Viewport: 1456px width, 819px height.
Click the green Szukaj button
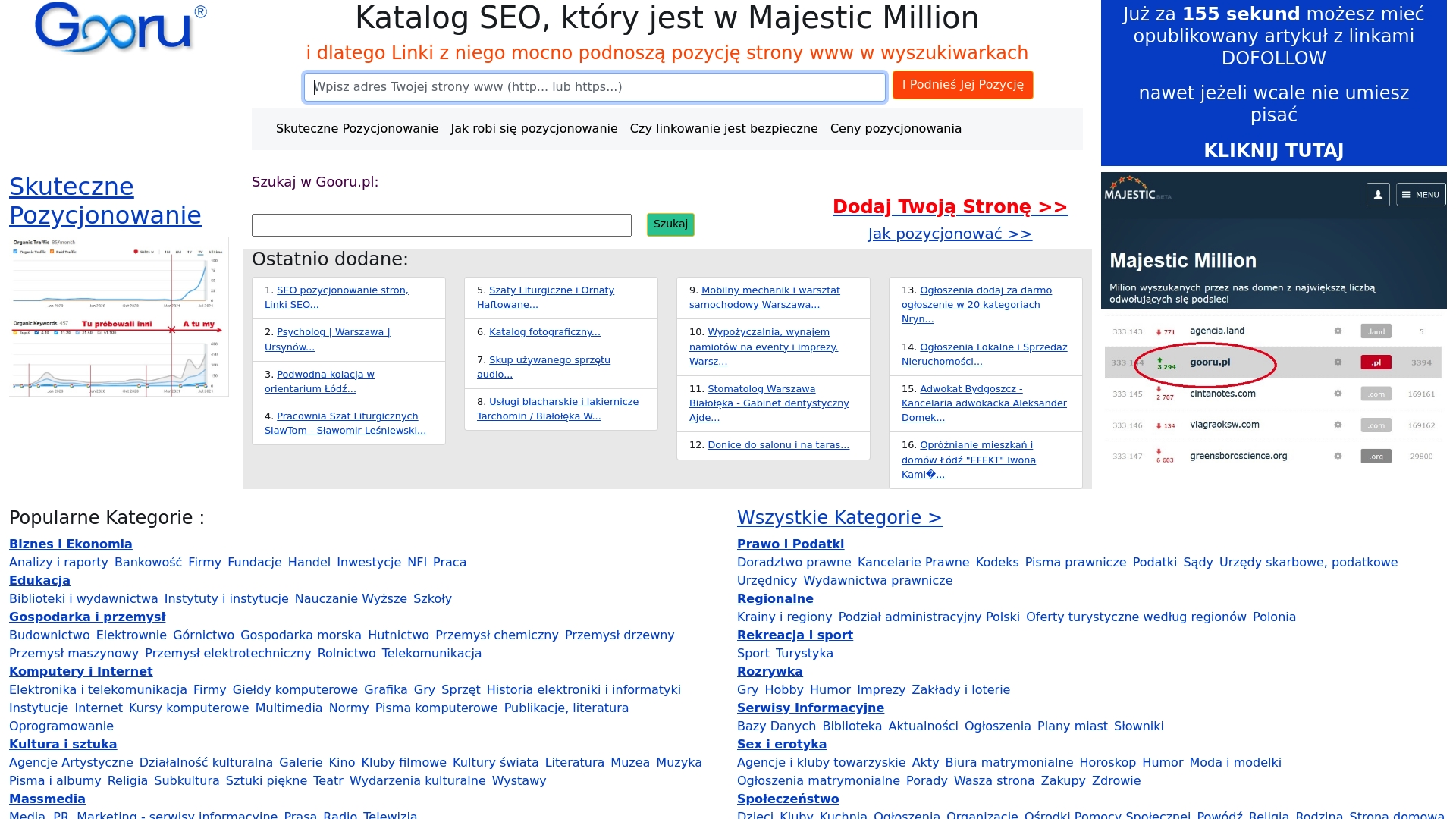[x=670, y=224]
